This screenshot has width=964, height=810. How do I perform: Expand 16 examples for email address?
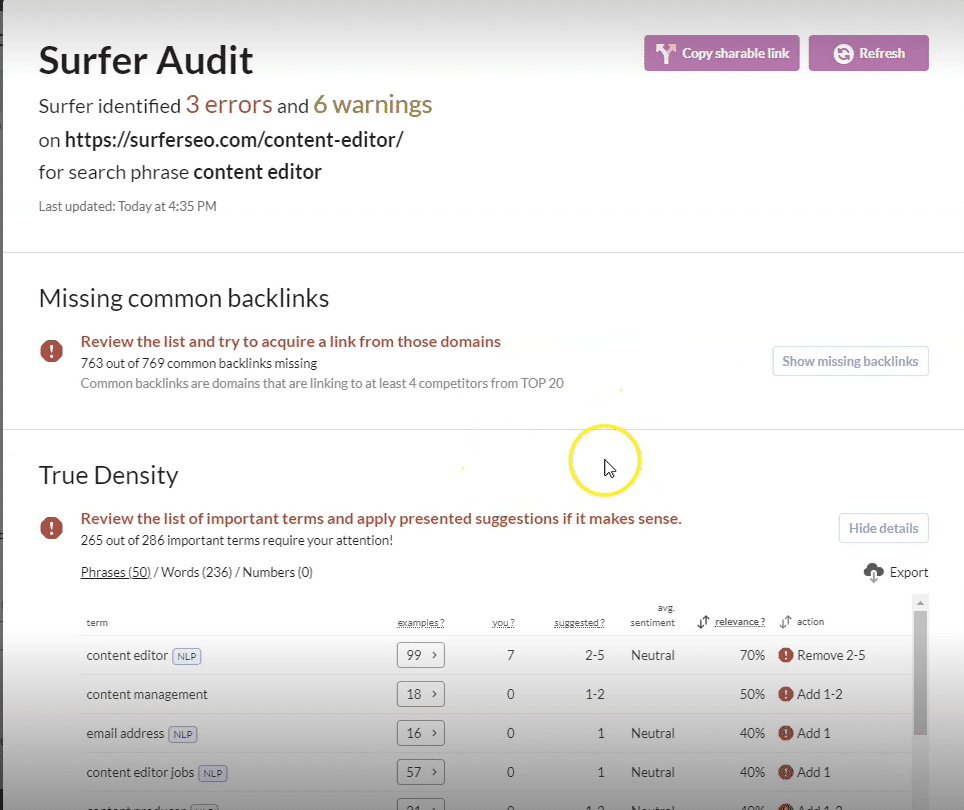click(x=421, y=733)
